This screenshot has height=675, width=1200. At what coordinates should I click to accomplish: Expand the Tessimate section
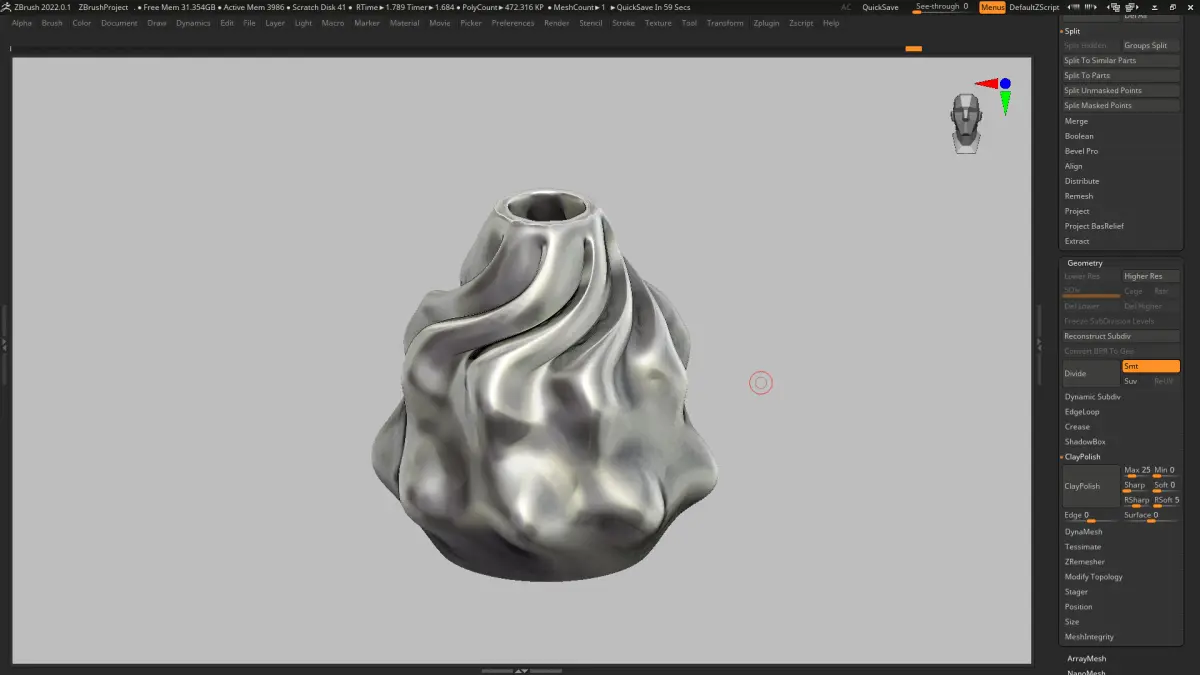1083,547
